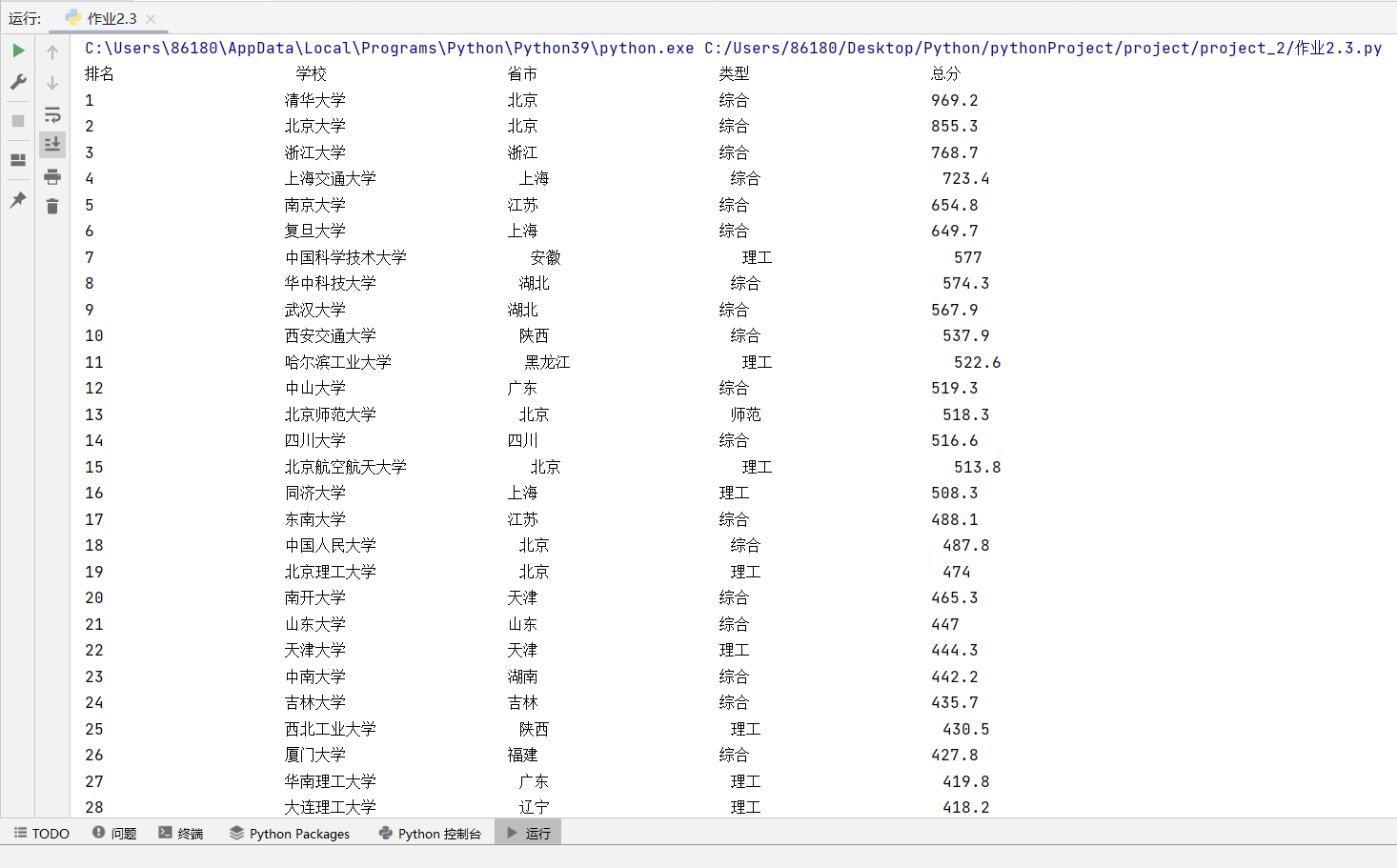1397x868 pixels.
Task: Click the score 723.4
Action: [x=966, y=178]
